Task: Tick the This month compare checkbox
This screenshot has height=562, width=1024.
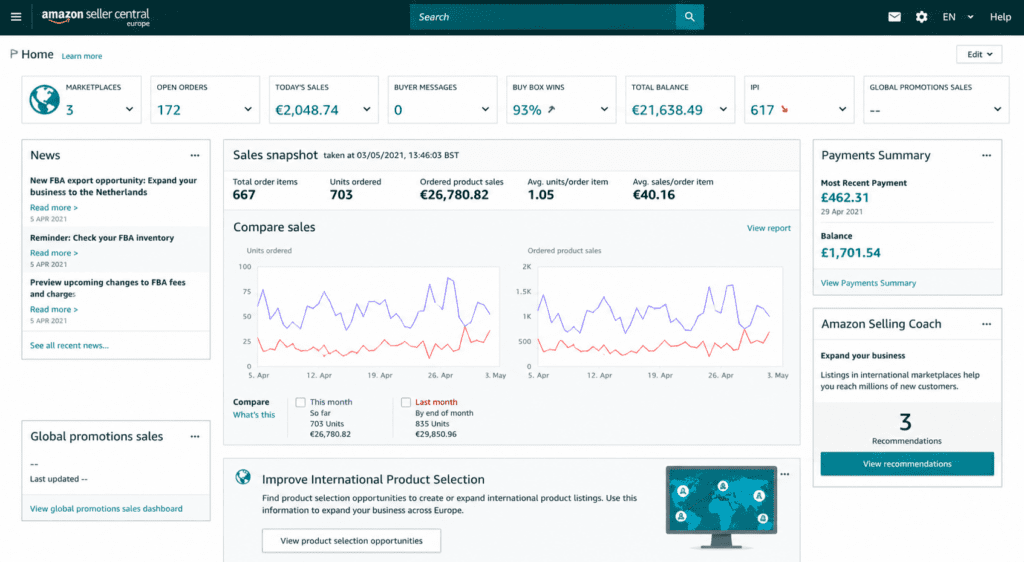Action: click(300, 402)
